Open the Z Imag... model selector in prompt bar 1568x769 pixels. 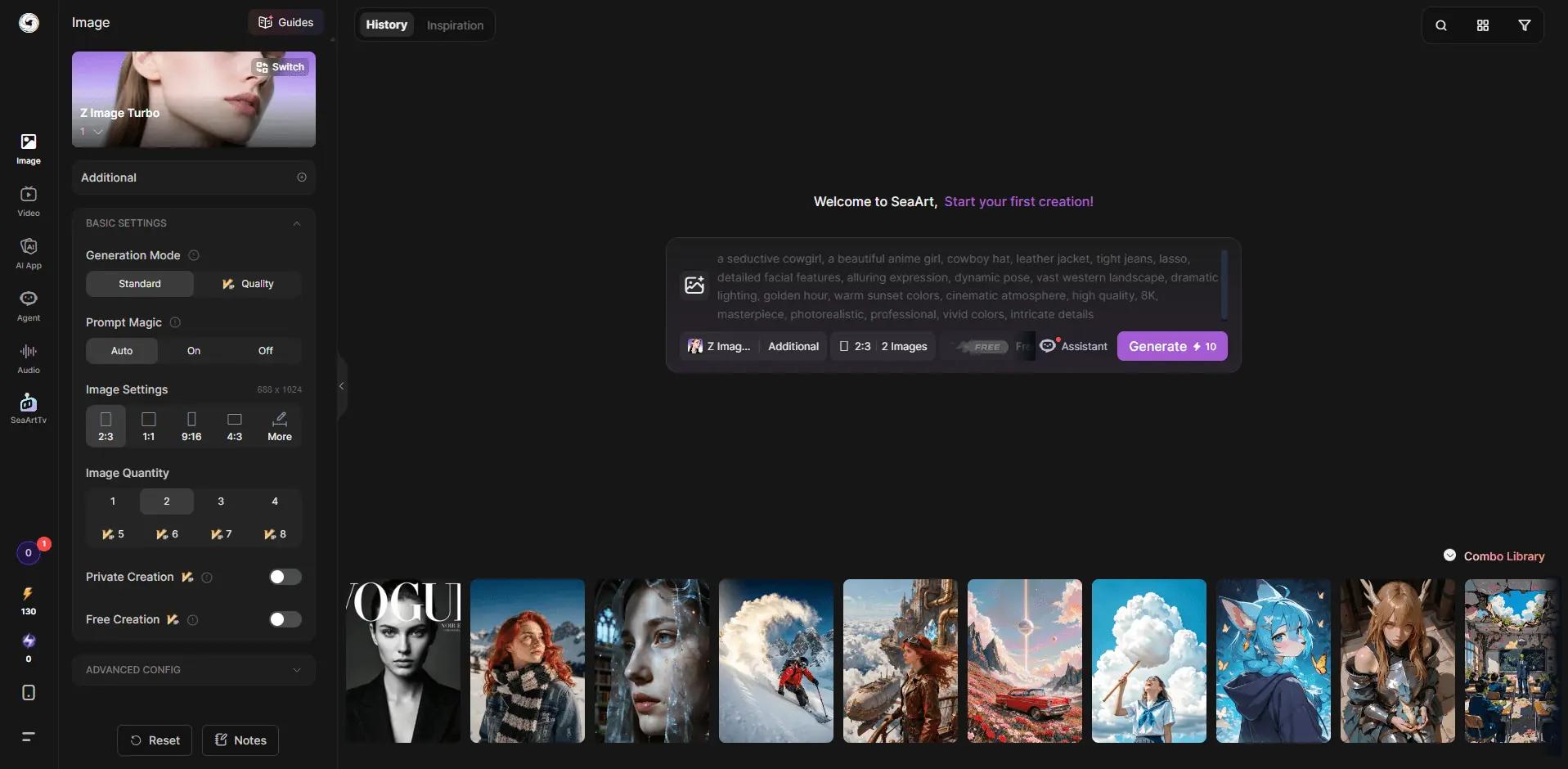click(719, 346)
